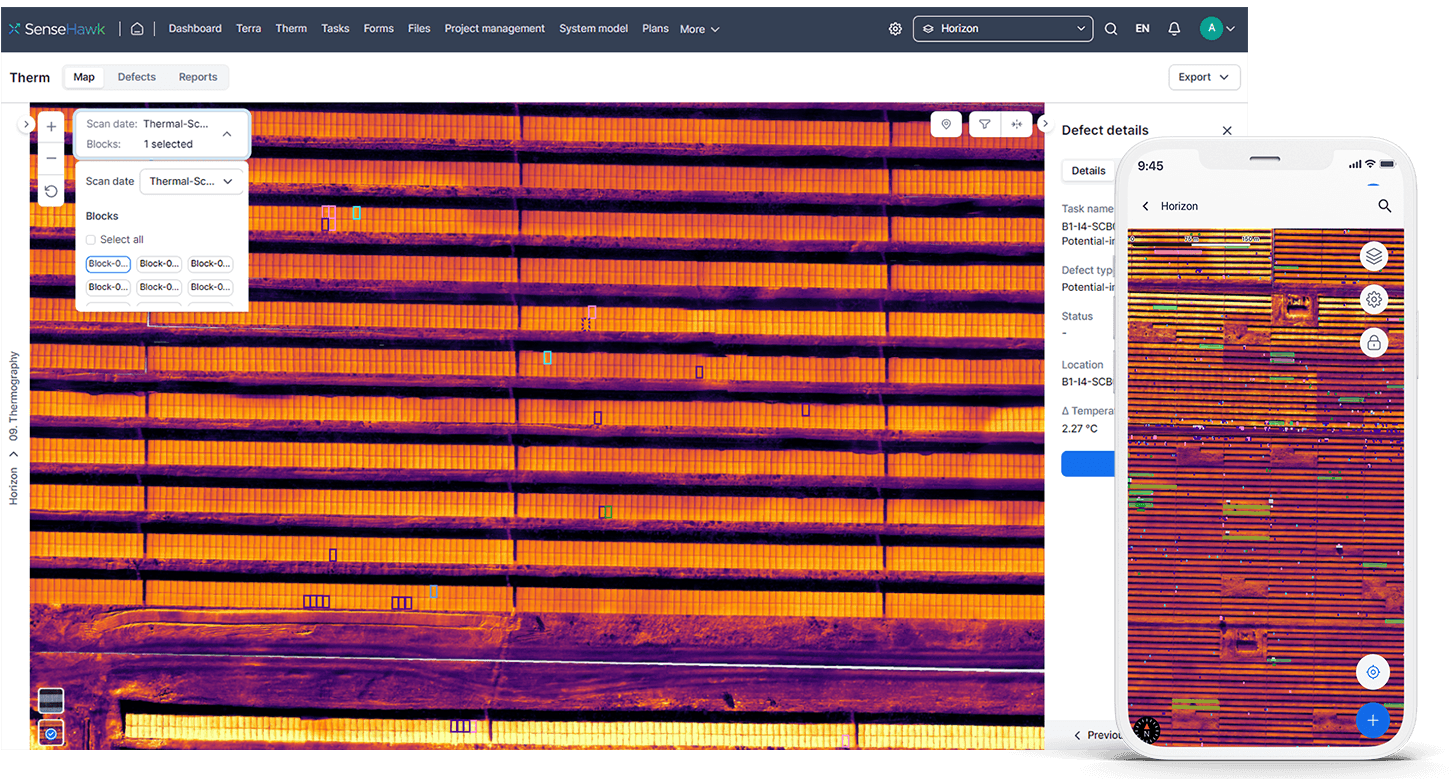The image size is (1452, 782).
Task: Open the map filter funnel icon
Action: [x=985, y=124]
